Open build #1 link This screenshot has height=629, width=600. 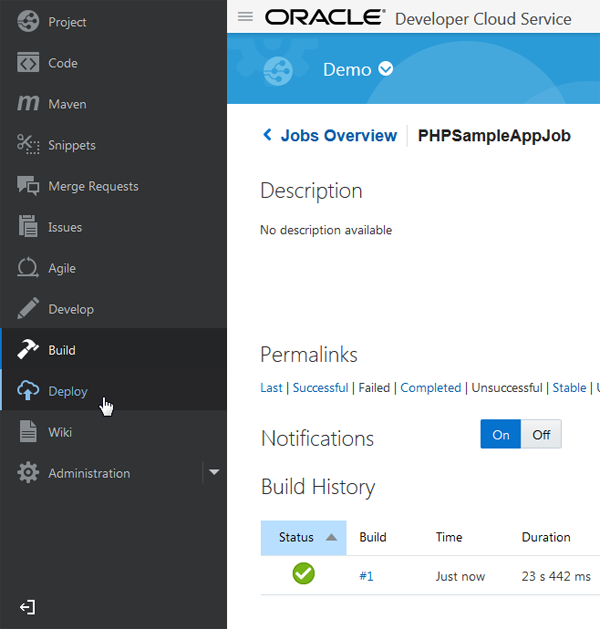point(366,576)
